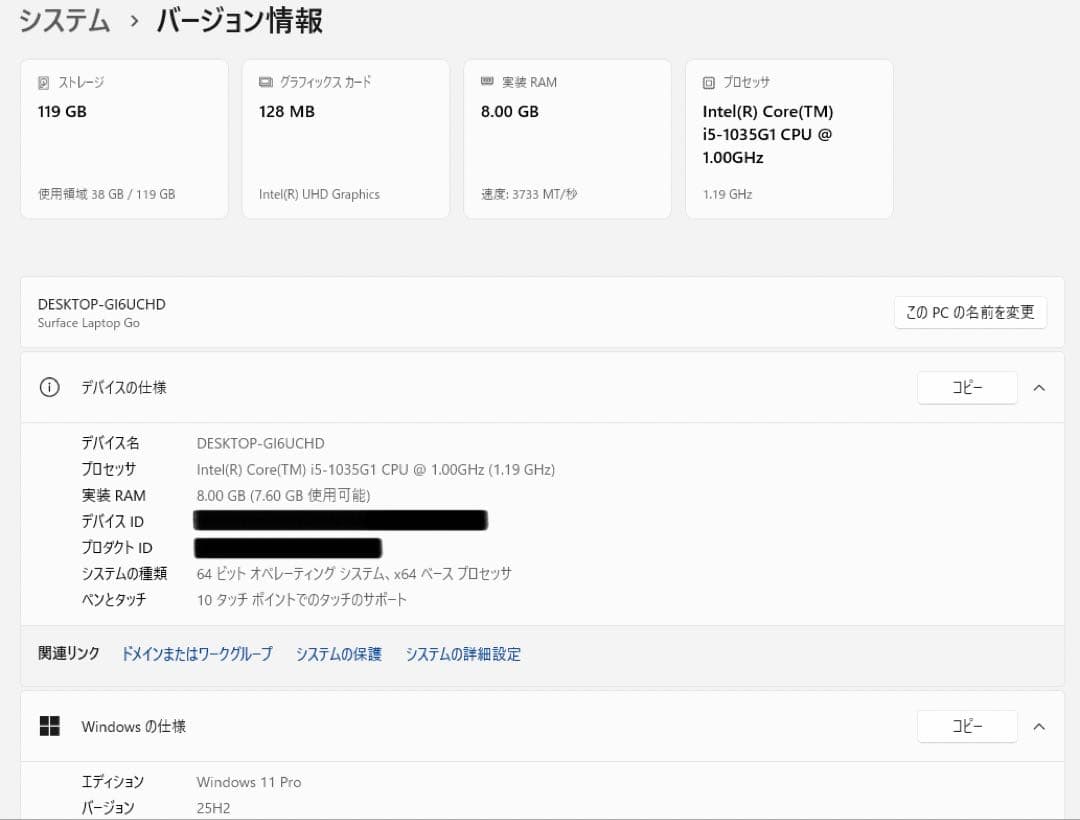Copy Windows specifications using the lower コピー button
Screen dimensions: 1080x820
967,727
